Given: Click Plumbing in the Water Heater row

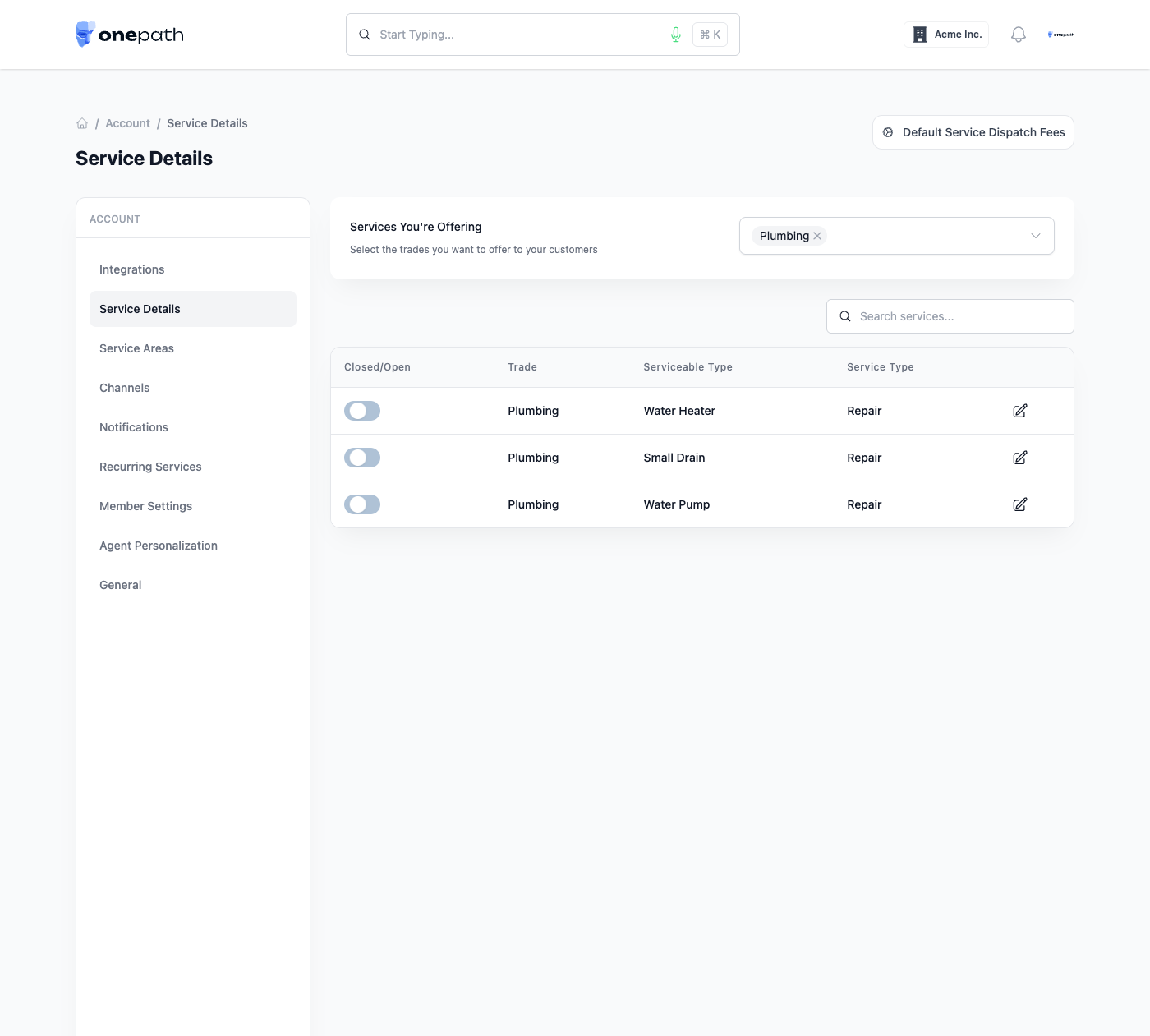Looking at the screenshot, I should coord(533,411).
